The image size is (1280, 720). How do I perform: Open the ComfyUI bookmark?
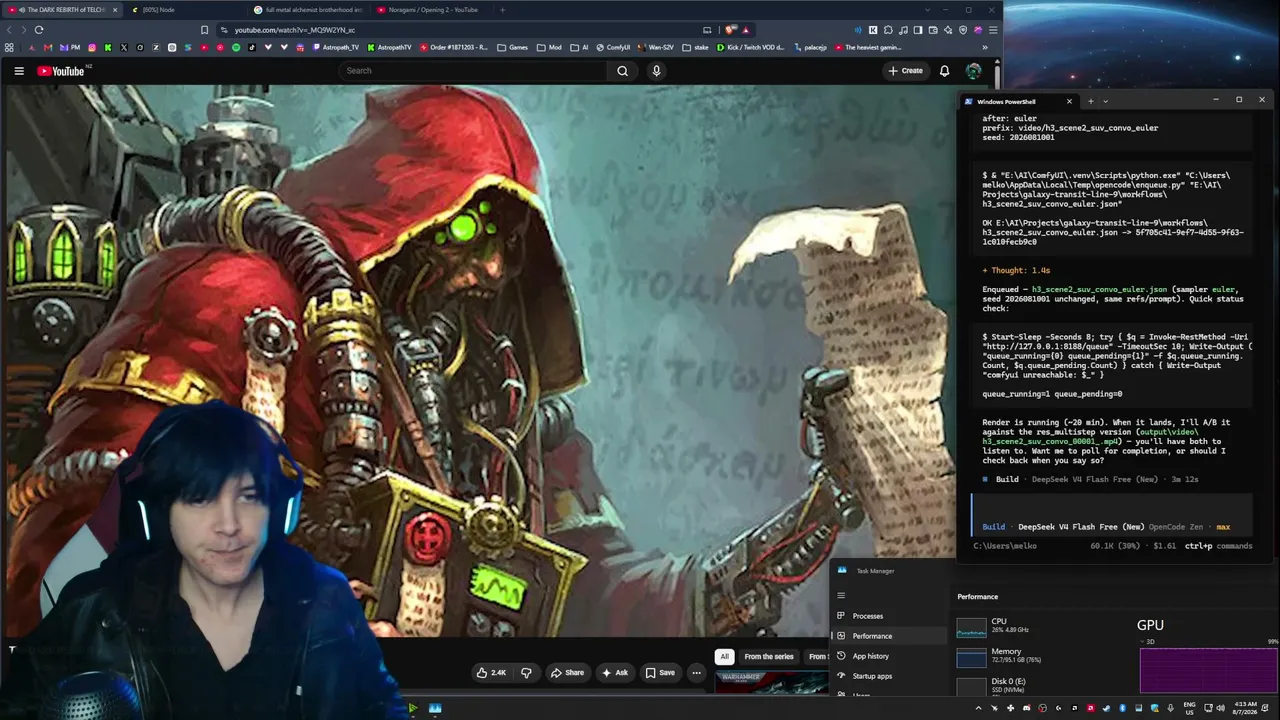tap(613, 47)
